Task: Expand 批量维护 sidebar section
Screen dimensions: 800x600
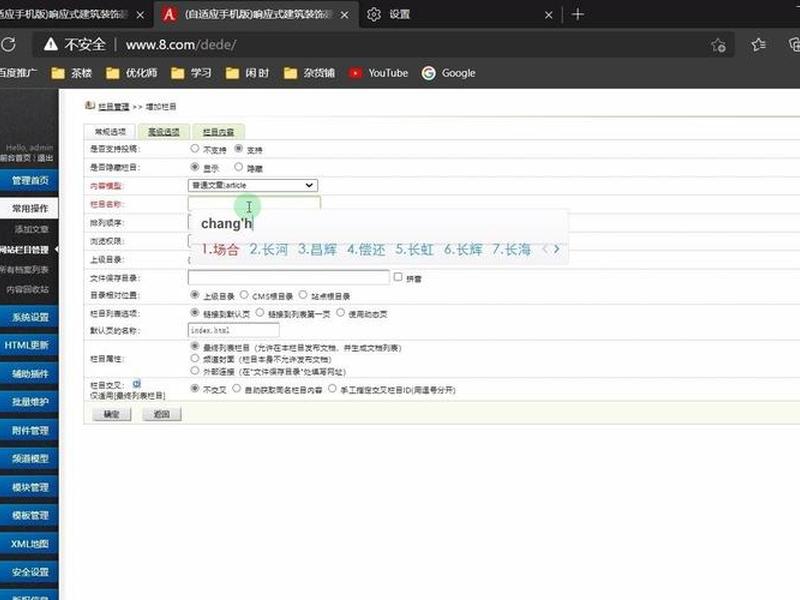Action: click(x=29, y=402)
